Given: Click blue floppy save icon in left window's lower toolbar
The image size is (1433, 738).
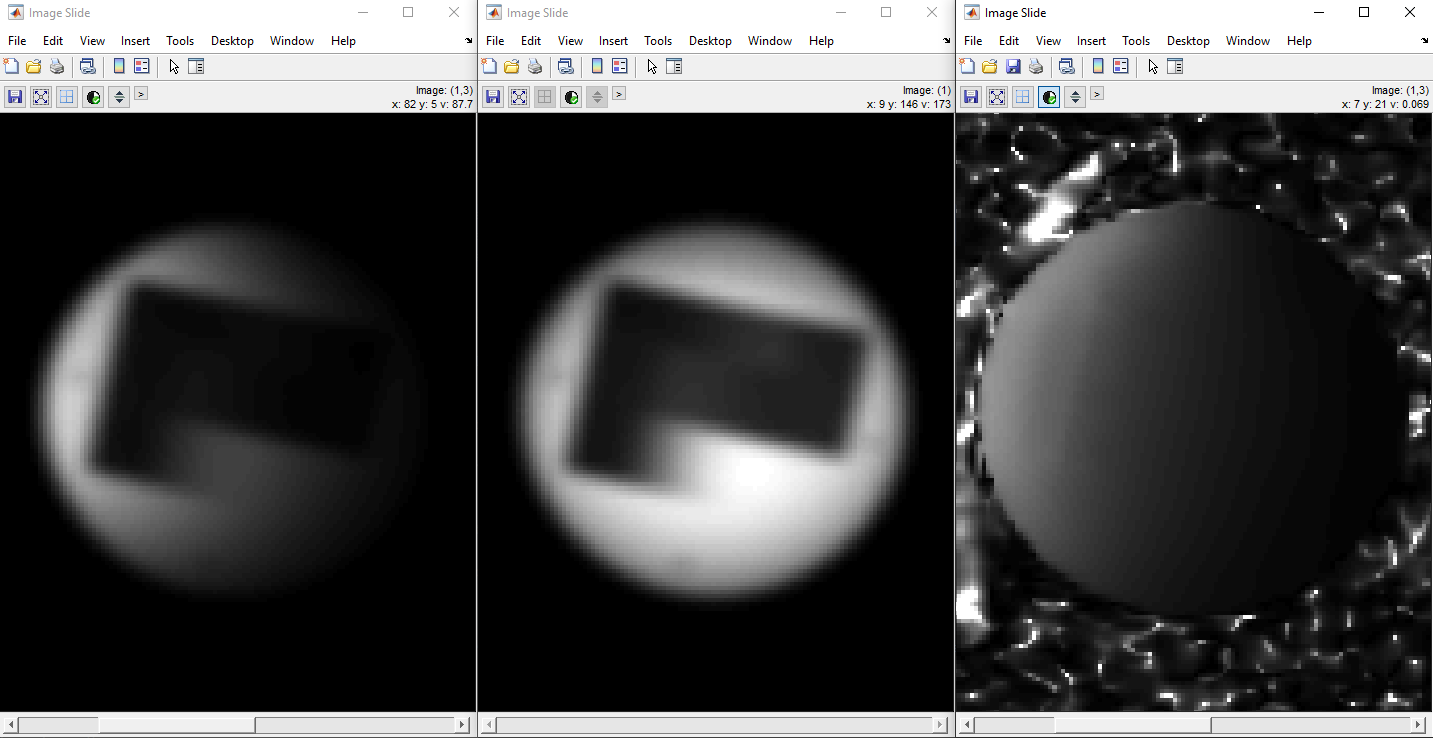Looking at the screenshot, I should (x=15, y=97).
